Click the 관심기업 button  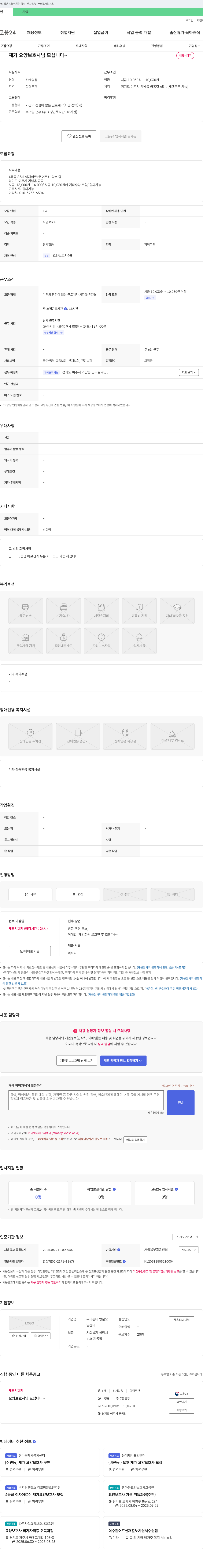coord(19,1335)
